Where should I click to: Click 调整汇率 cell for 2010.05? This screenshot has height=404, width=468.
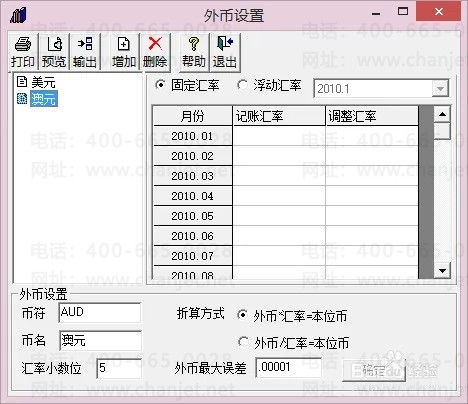point(372,216)
